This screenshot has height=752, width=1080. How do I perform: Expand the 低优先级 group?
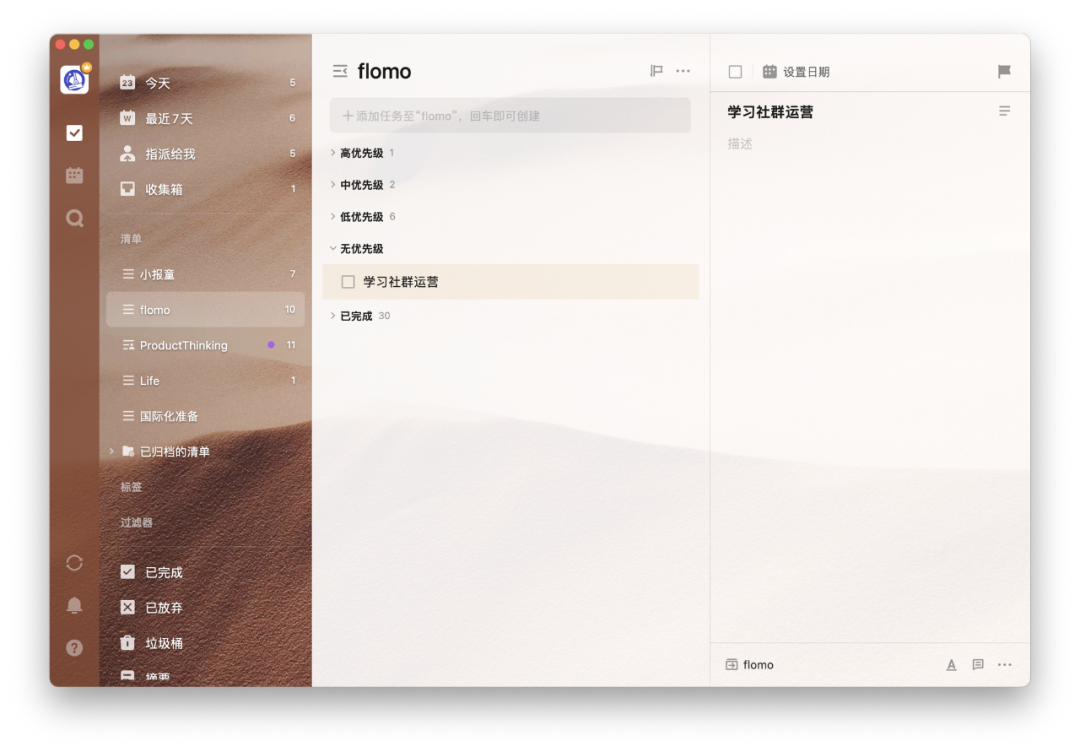coord(333,216)
